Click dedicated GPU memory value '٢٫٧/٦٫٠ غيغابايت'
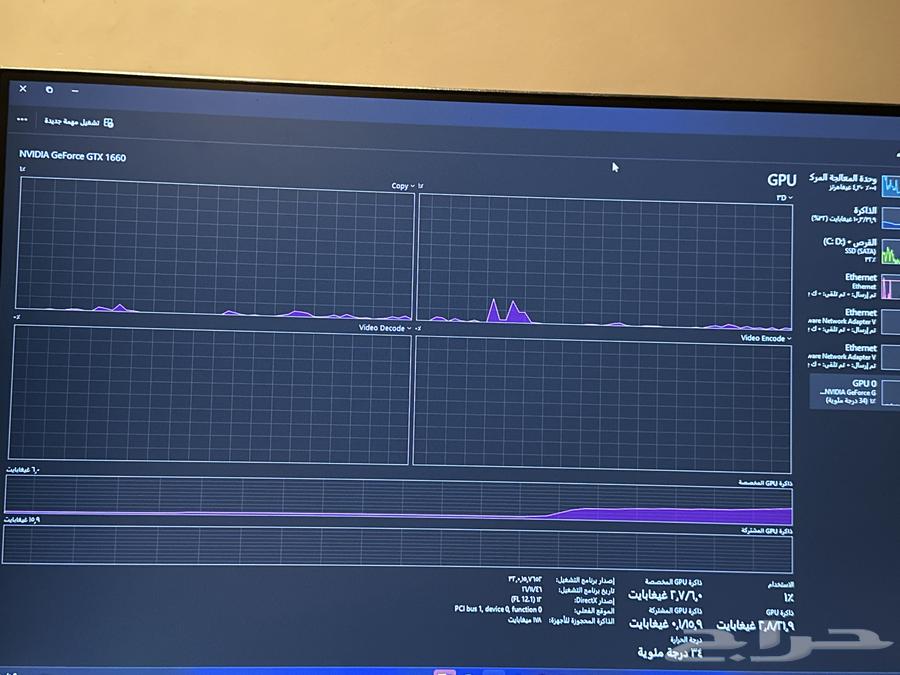Screen dimensions: 900x675 click(665, 595)
